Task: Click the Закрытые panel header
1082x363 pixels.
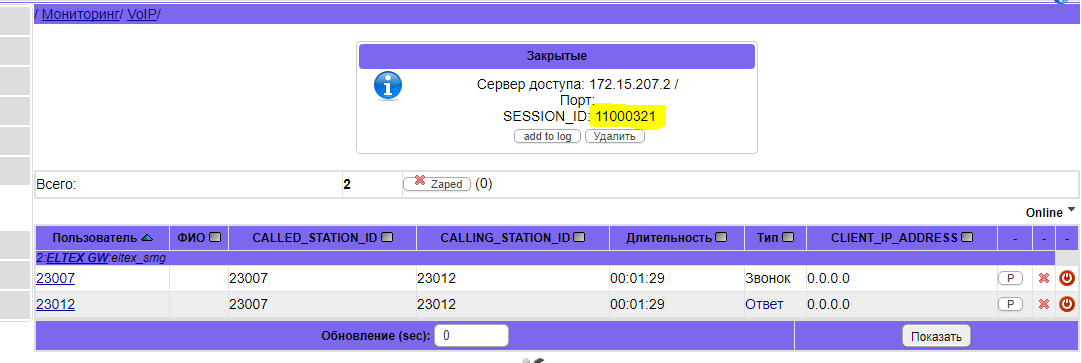Action: point(557,56)
